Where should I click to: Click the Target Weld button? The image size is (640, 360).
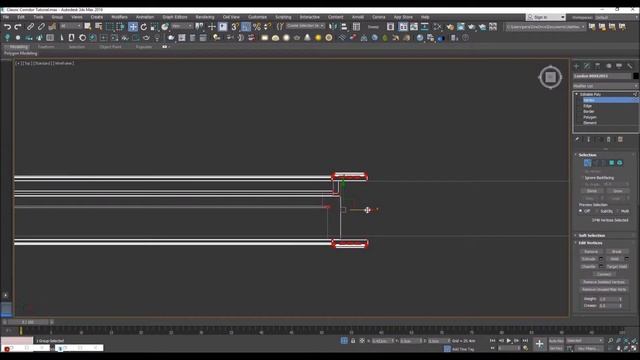click(x=616, y=267)
